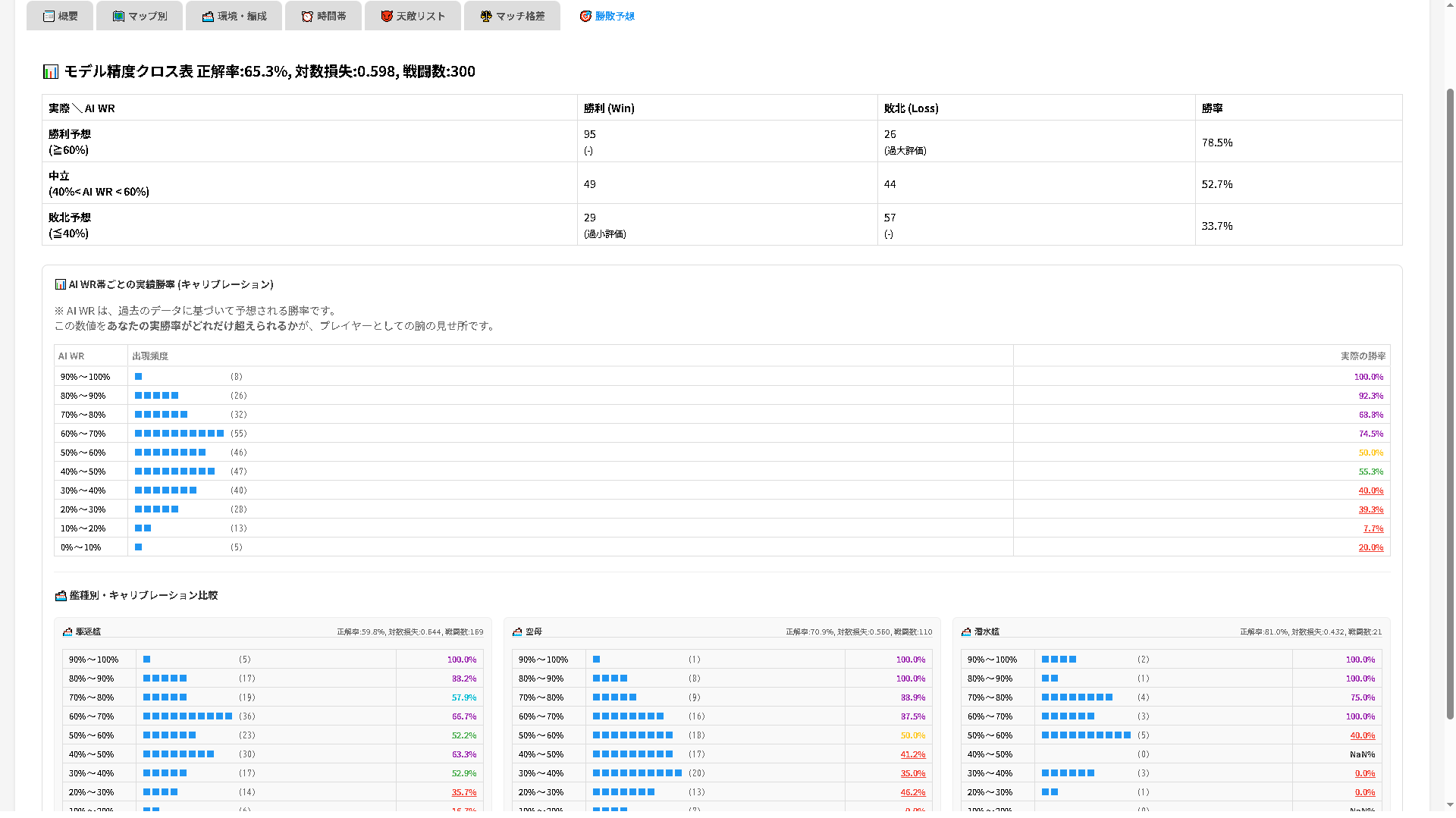Click the red devil icon on 天敵リスト tab
Screen dimensions: 1456x818
[x=387, y=16]
